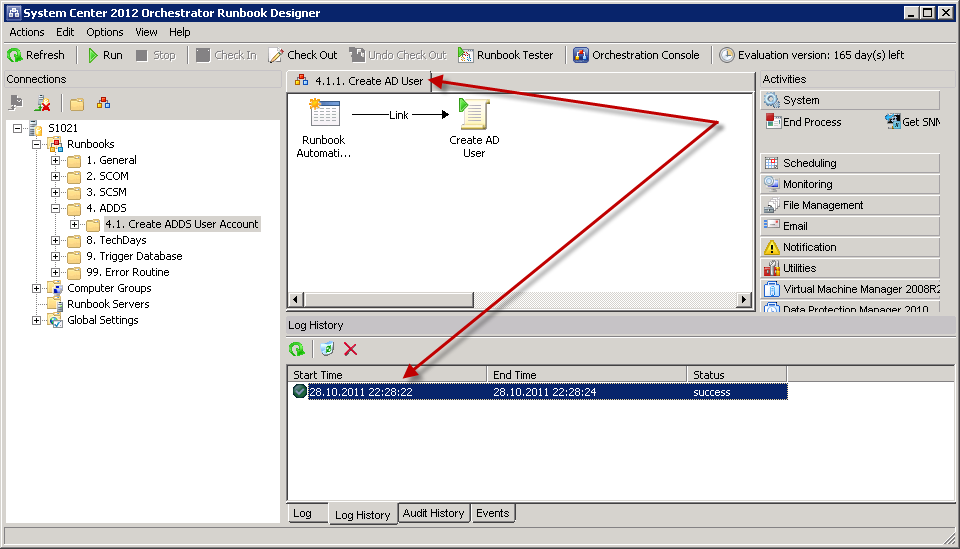Image resolution: width=960 pixels, height=549 pixels.
Task: Click the Runbook Automation activity icon
Action: tap(324, 115)
